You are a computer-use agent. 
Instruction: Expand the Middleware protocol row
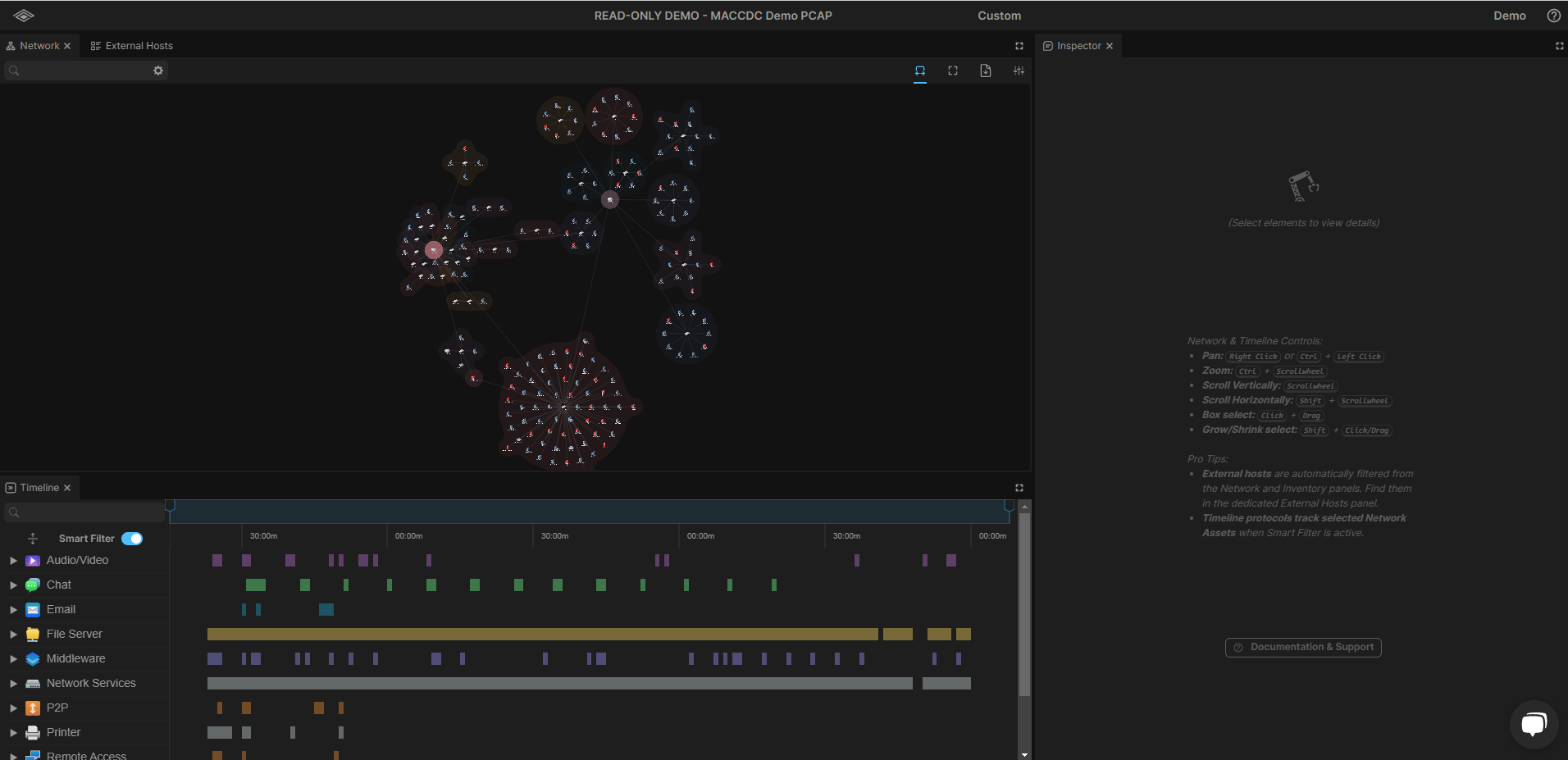13,659
